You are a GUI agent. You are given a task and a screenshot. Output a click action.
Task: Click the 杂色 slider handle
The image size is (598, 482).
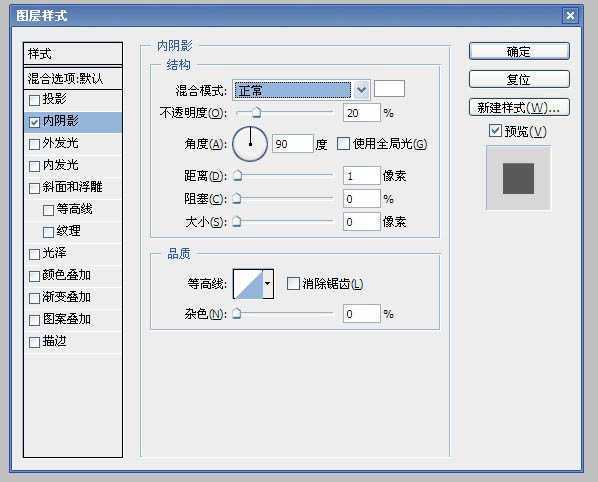[x=237, y=313]
